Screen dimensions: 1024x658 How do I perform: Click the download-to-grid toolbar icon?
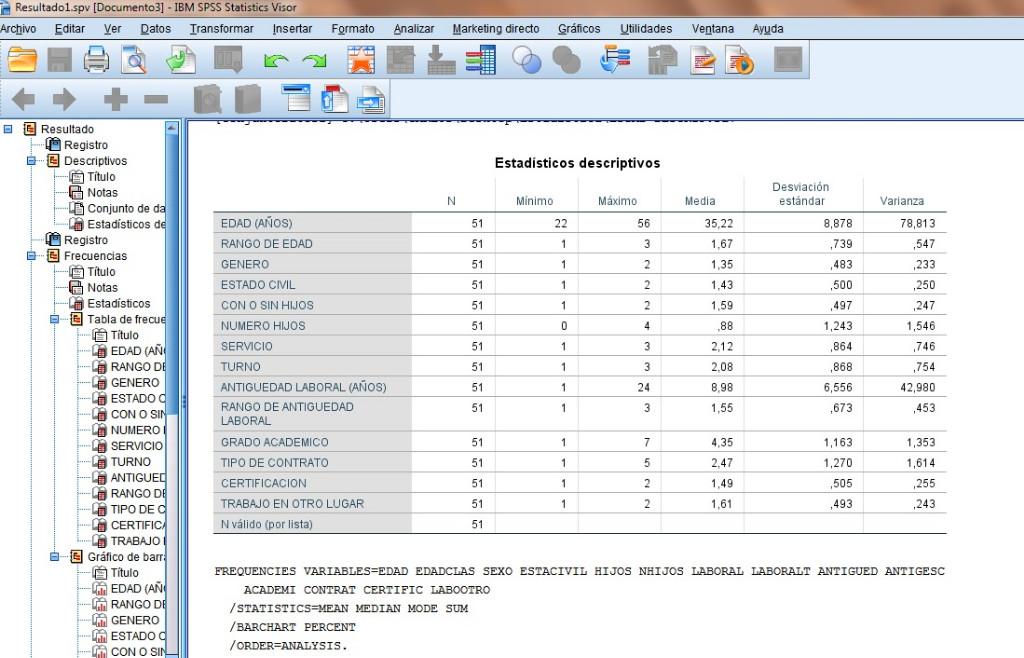coord(441,60)
